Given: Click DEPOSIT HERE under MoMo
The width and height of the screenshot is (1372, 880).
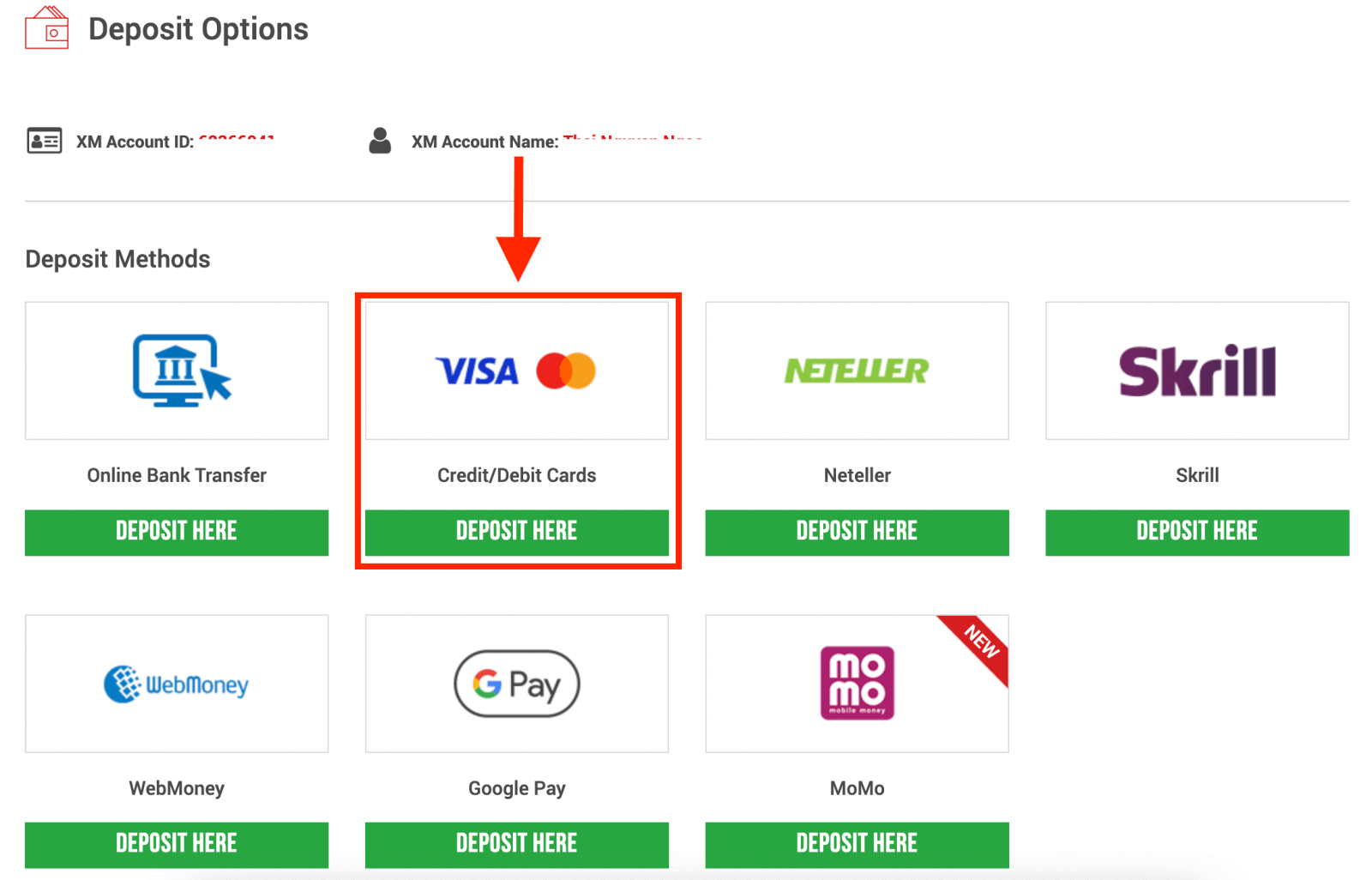Looking at the screenshot, I should pyautogui.click(x=856, y=843).
